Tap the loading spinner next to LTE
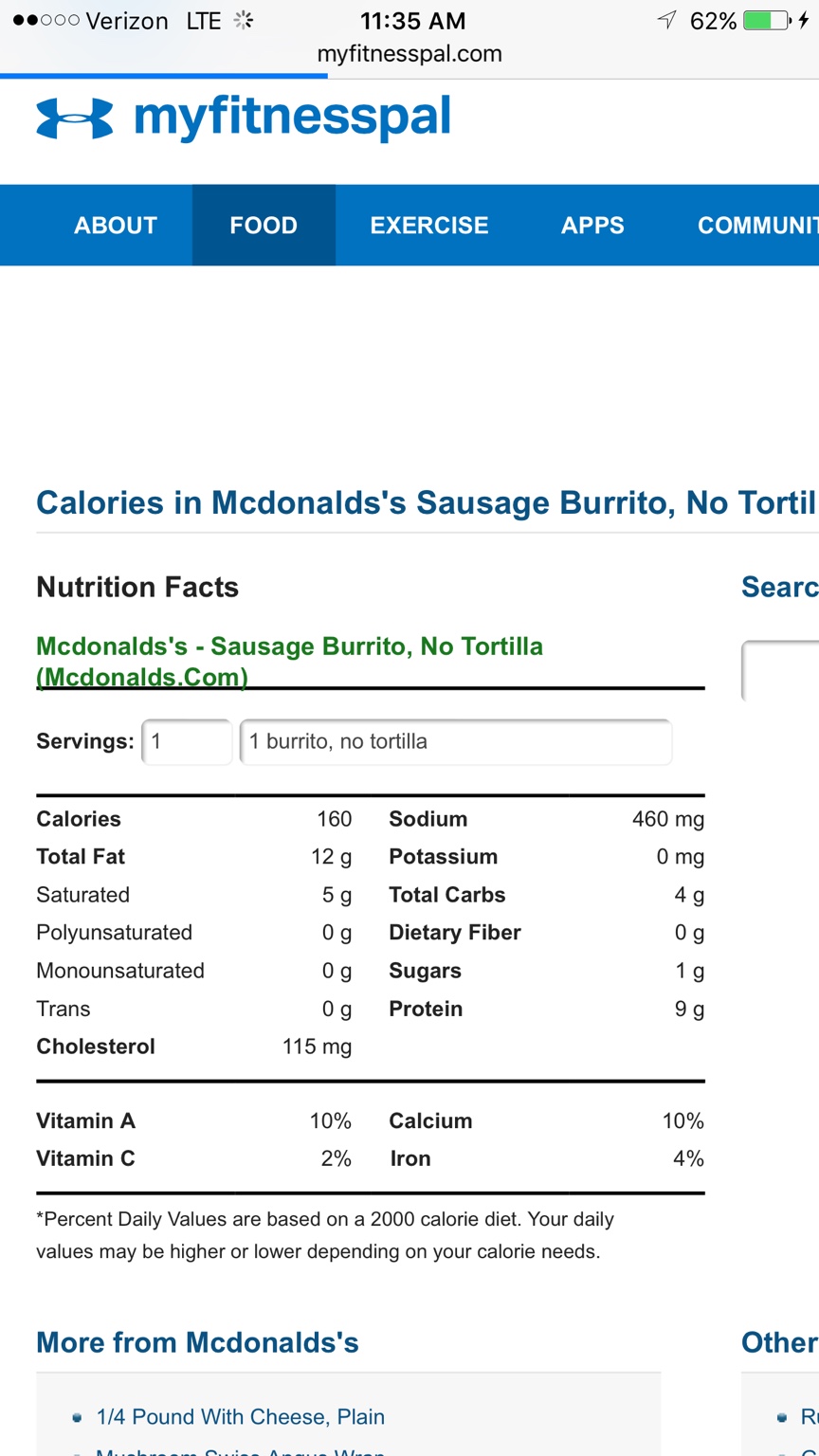The width and height of the screenshot is (819, 1456). click(x=244, y=21)
